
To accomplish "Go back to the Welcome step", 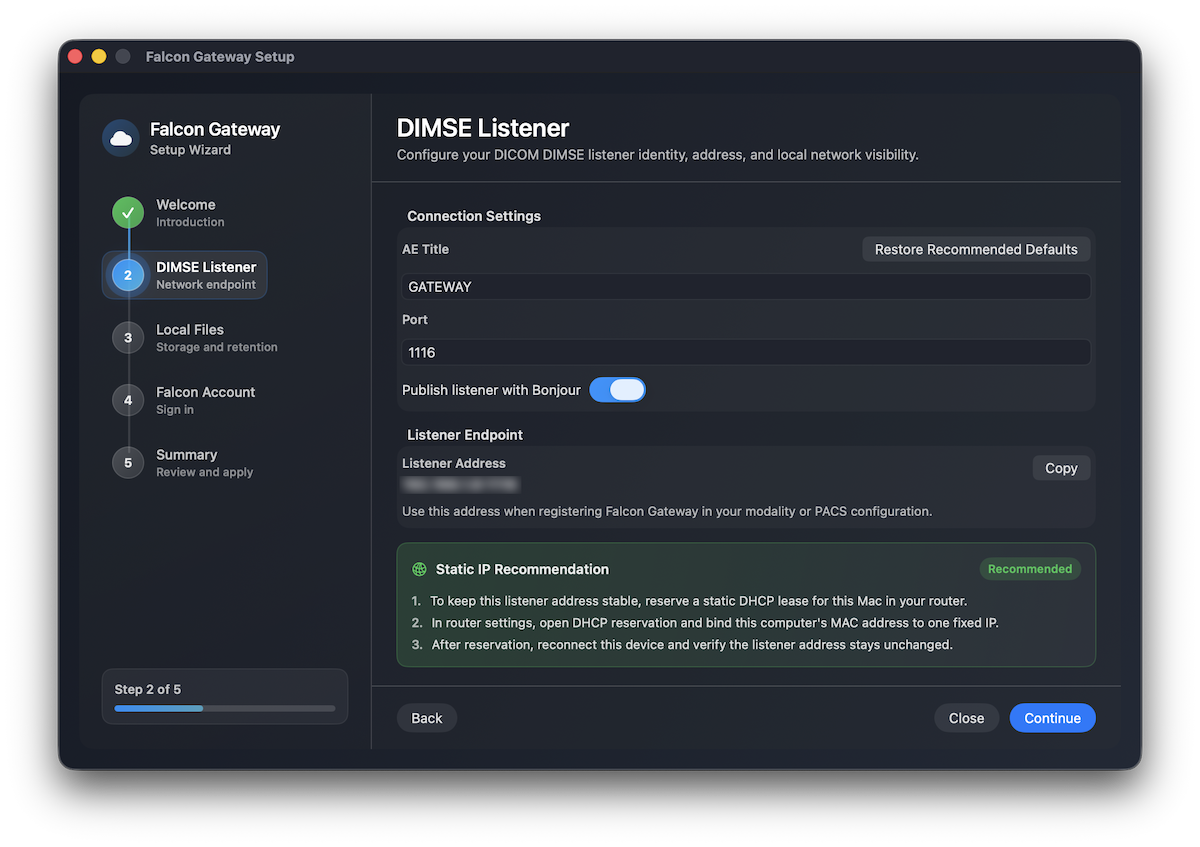I will pyautogui.click(x=427, y=717).
